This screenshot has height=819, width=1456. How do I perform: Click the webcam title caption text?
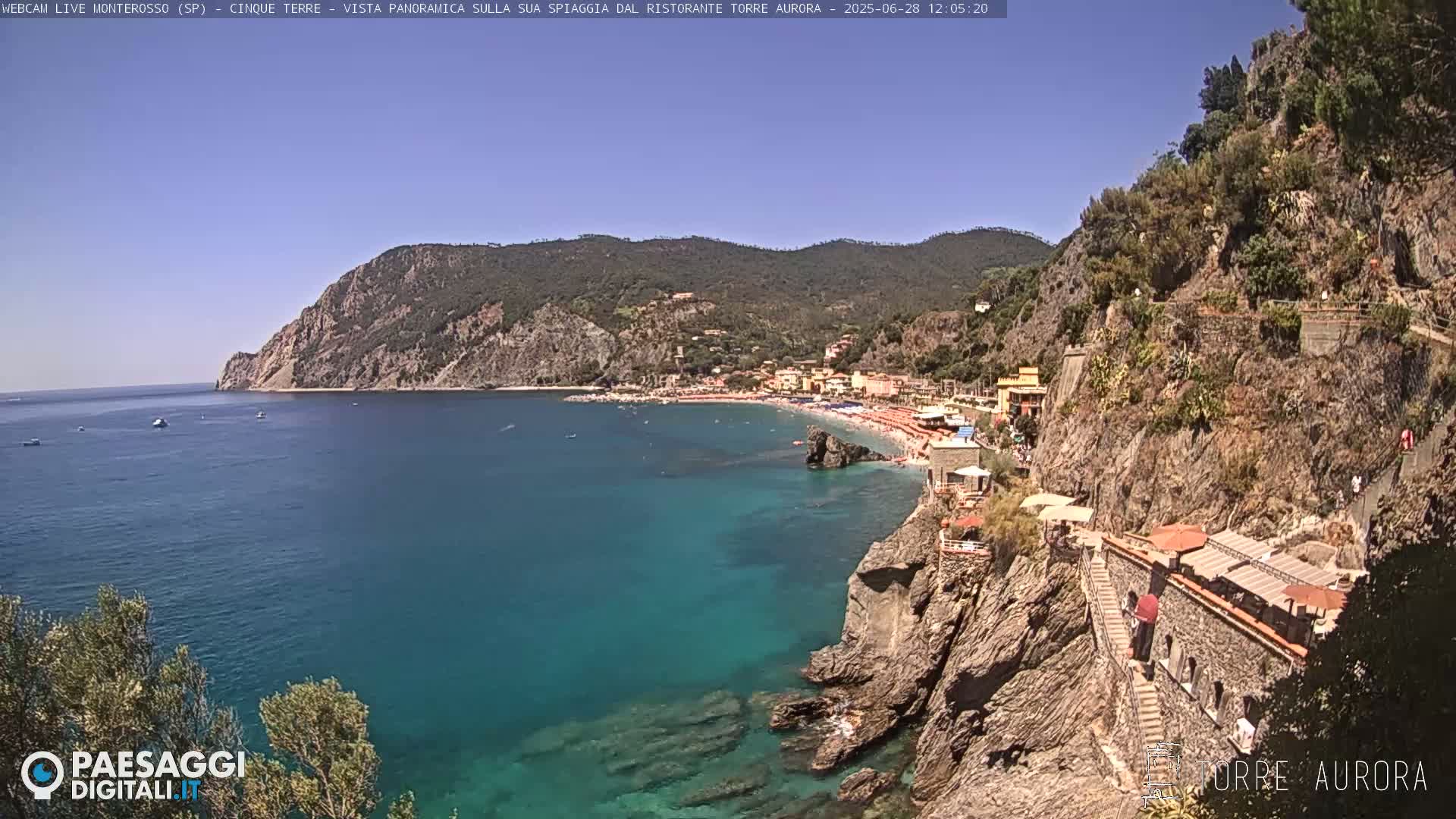(x=494, y=9)
